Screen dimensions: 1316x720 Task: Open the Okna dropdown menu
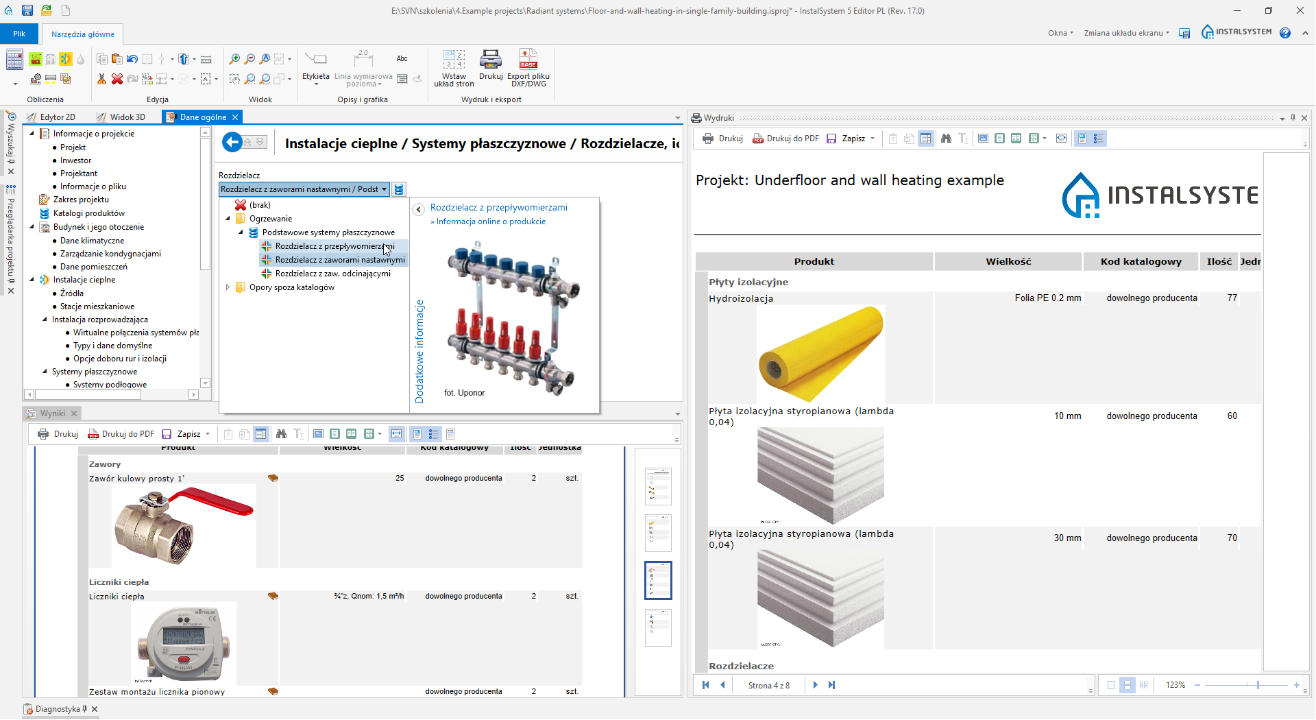click(x=1060, y=33)
